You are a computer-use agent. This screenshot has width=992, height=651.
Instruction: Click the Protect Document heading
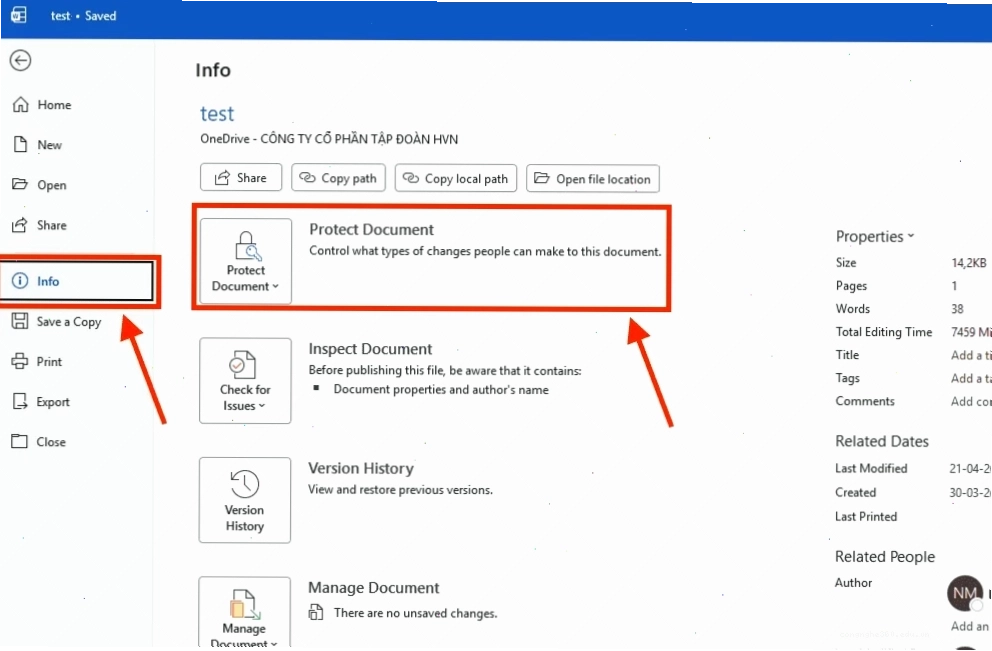click(x=371, y=230)
